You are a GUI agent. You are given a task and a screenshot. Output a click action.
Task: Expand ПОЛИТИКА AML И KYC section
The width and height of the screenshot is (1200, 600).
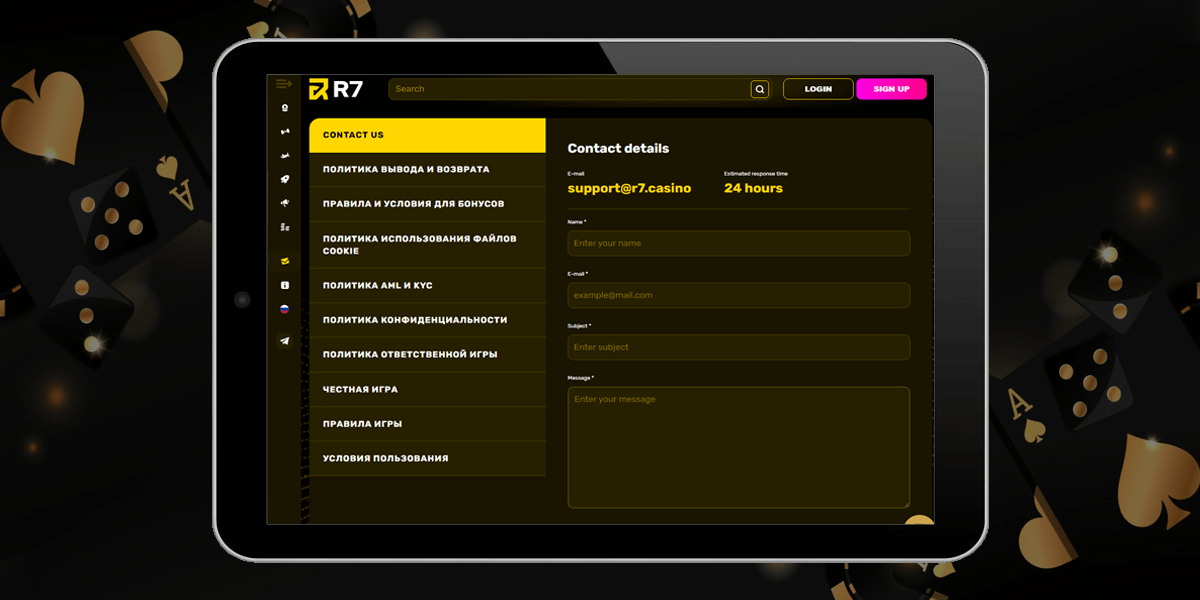(427, 285)
